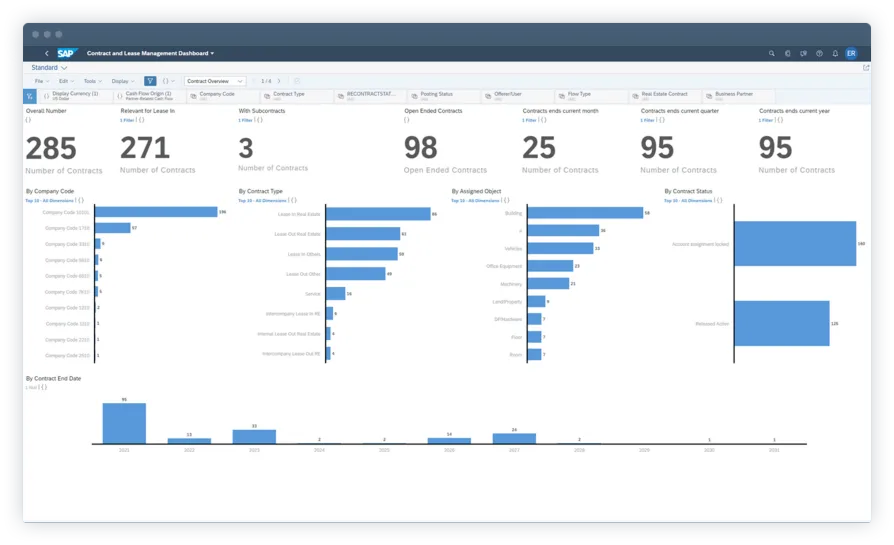
Task: Click the 2021 bar in Contract End Date chart
Action: pos(124,423)
